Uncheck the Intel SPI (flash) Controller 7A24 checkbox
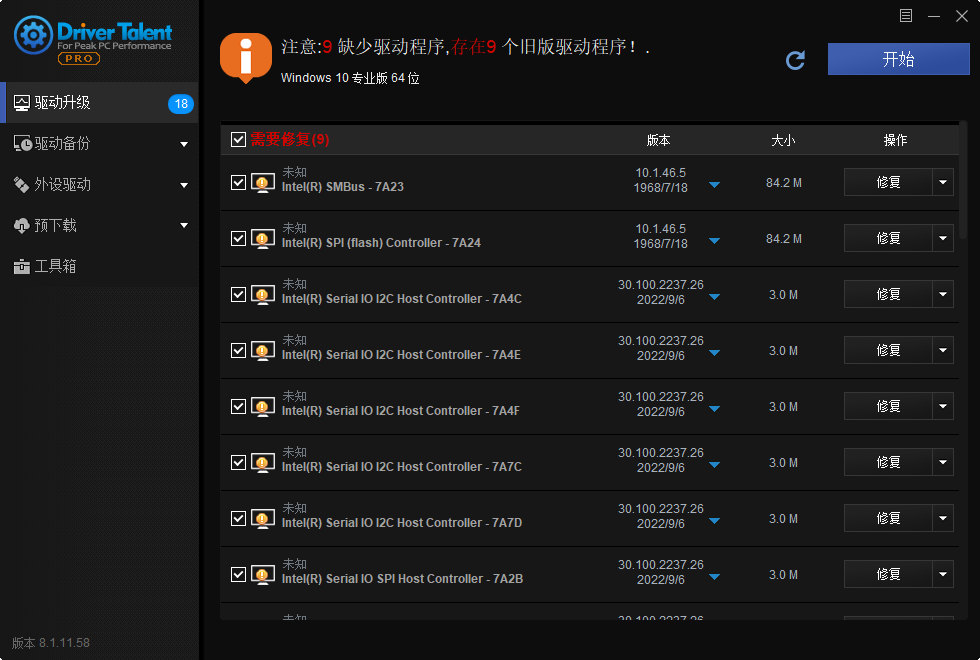The width and height of the screenshot is (980, 660). pyautogui.click(x=238, y=239)
